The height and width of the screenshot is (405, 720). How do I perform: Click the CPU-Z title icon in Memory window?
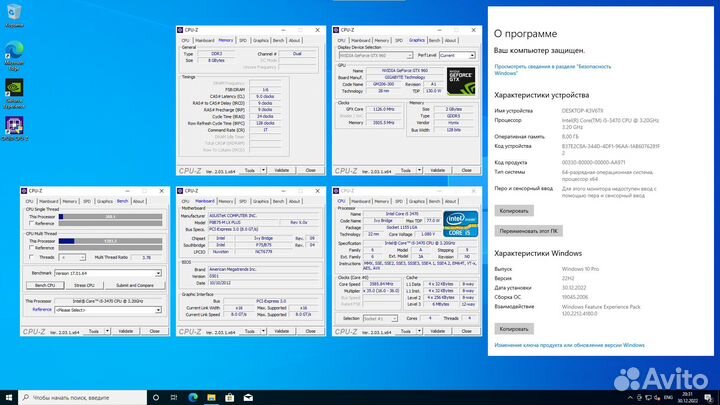(180, 30)
